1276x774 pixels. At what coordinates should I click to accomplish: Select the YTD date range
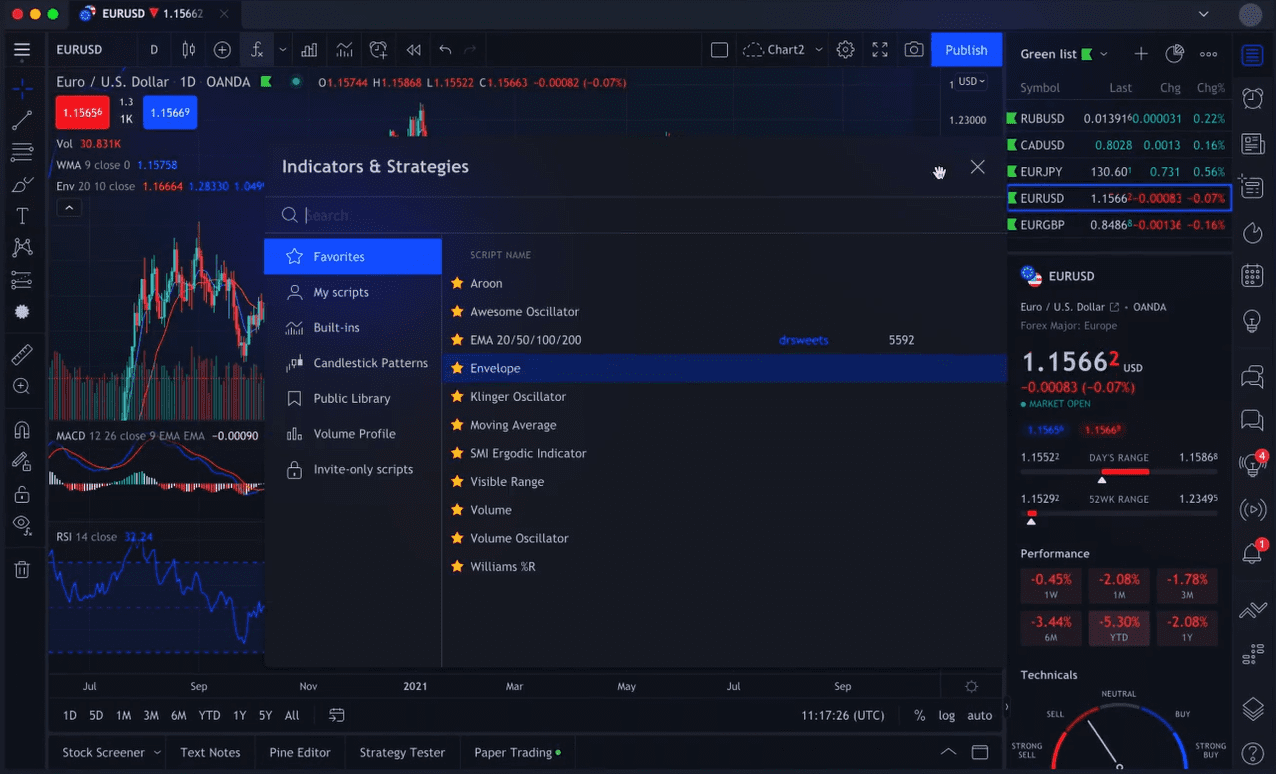[x=209, y=715]
